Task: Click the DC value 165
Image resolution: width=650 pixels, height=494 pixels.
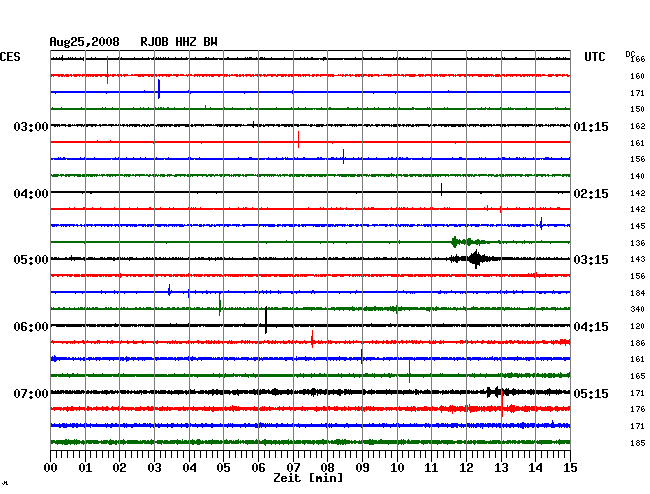Action: 637,376
